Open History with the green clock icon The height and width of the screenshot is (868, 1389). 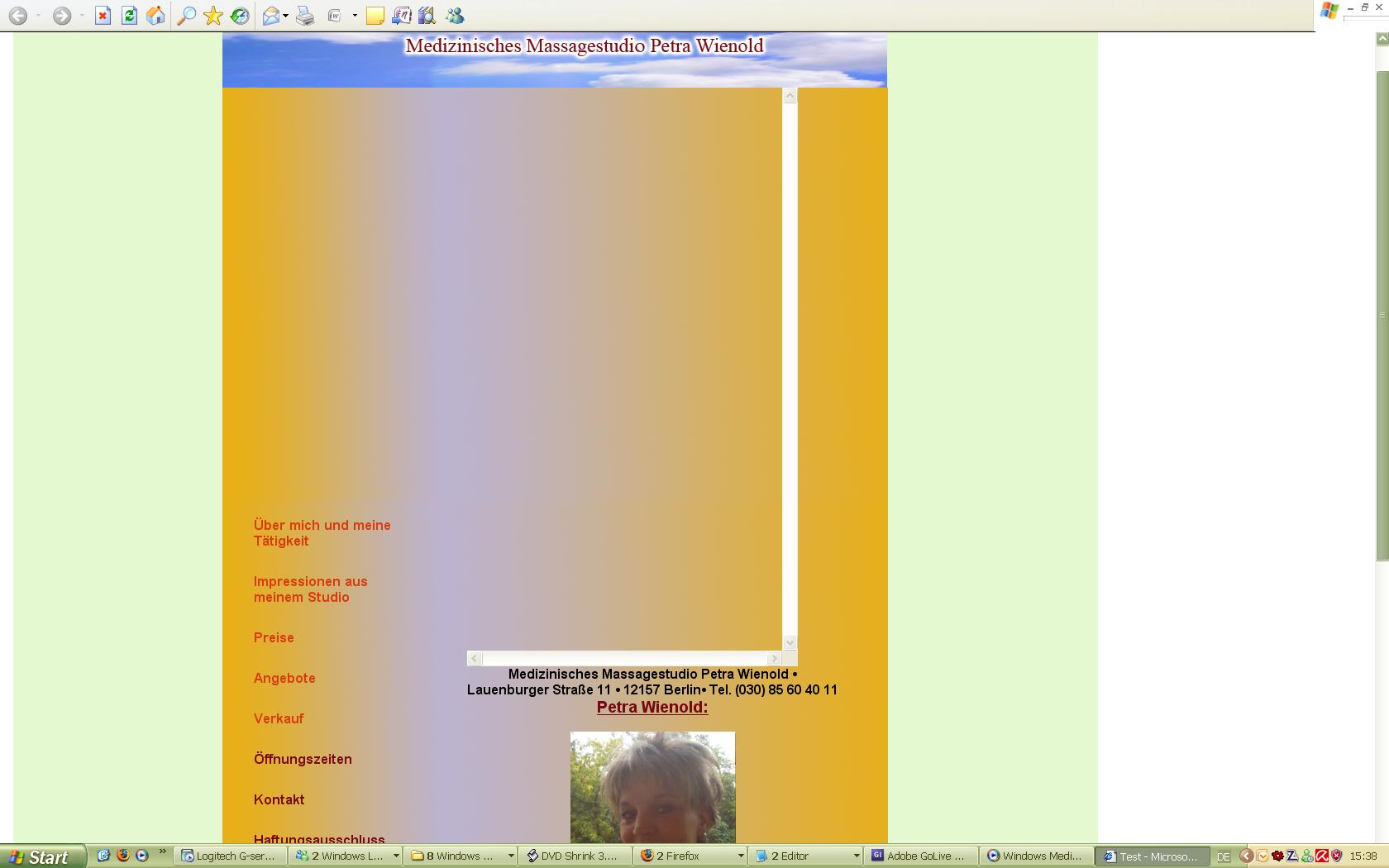(x=240, y=16)
